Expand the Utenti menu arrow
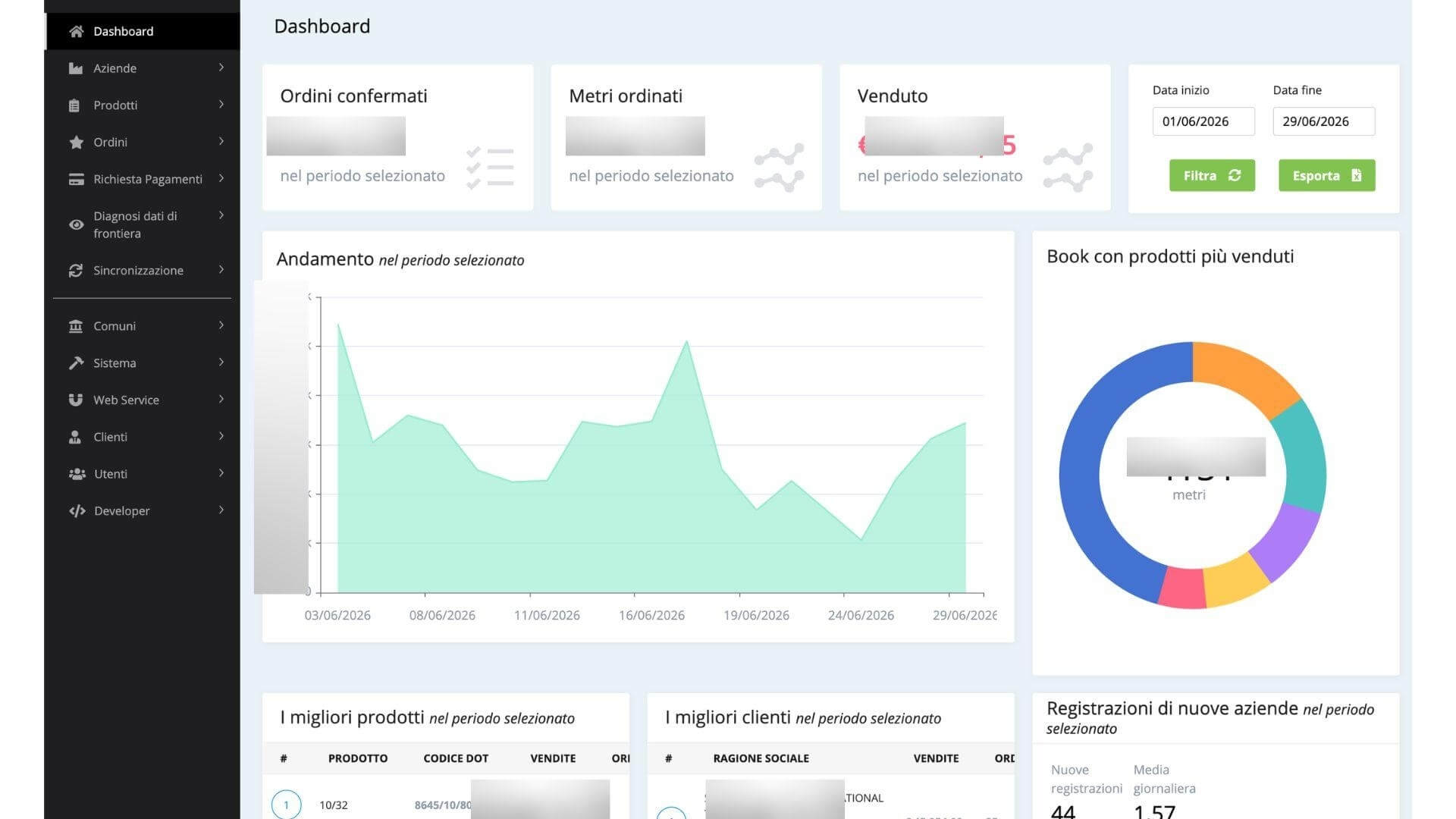The width and height of the screenshot is (1456, 819). point(221,473)
